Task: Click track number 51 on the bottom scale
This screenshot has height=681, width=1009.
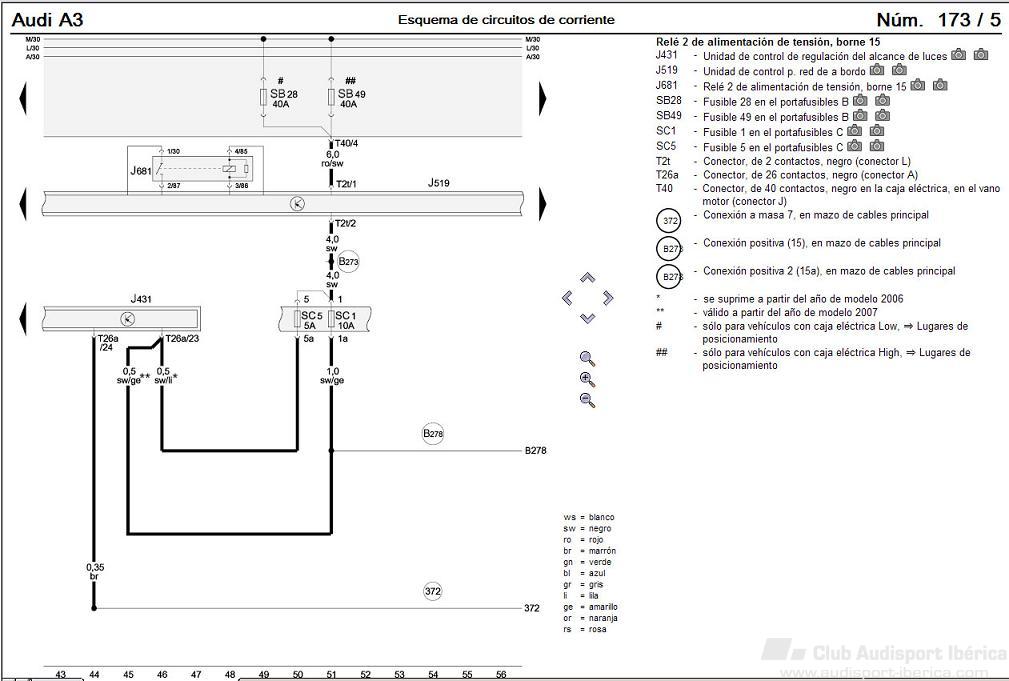Action: (x=331, y=675)
